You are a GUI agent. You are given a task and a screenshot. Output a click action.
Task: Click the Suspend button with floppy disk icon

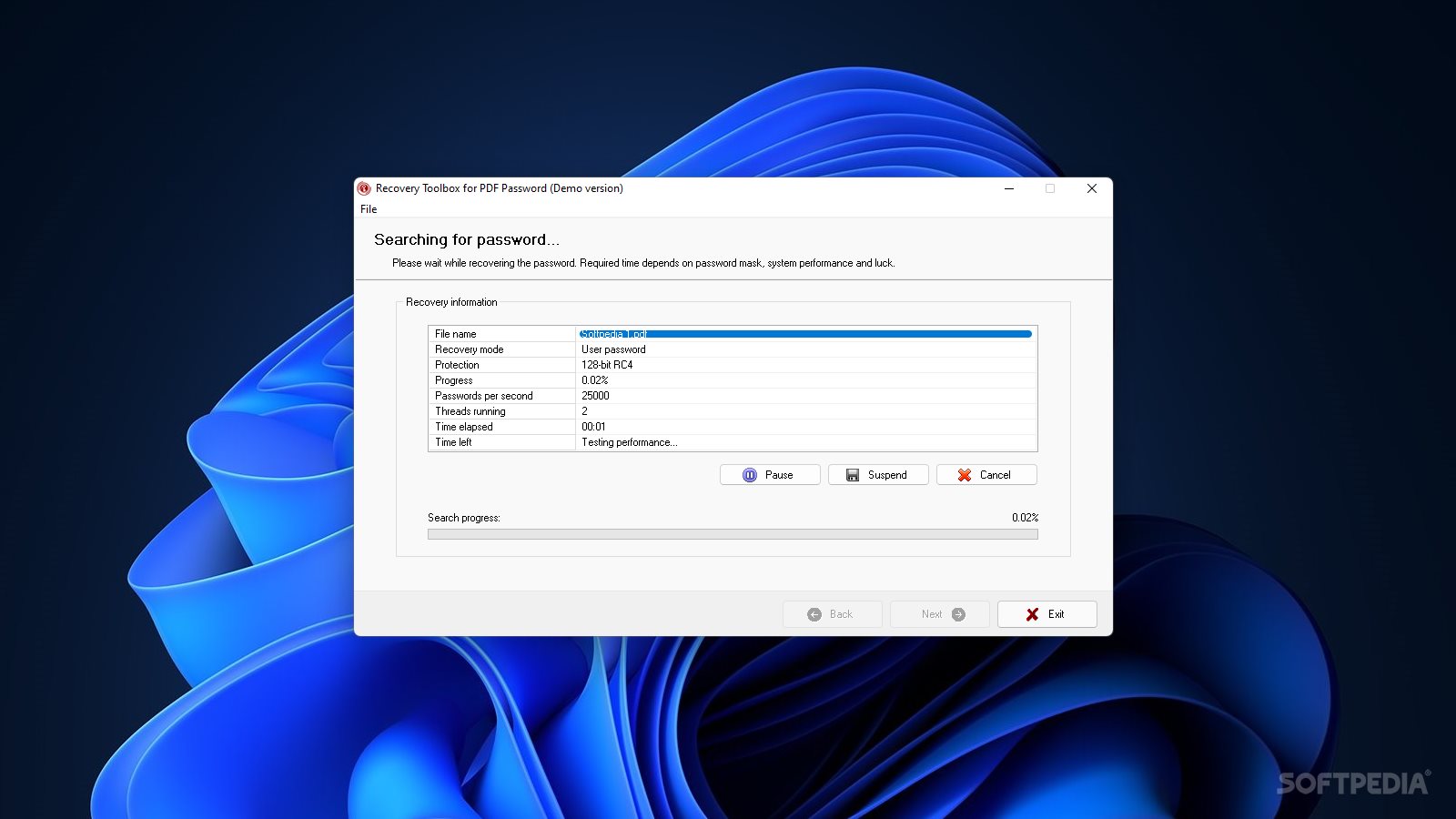point(877,475)
